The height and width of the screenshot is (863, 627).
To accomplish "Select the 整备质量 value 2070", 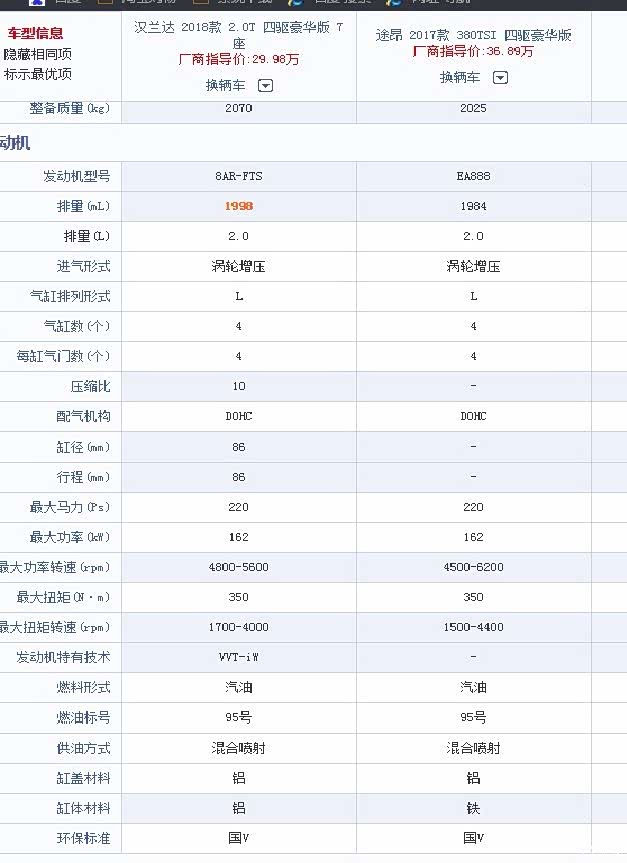I will 238,108.
